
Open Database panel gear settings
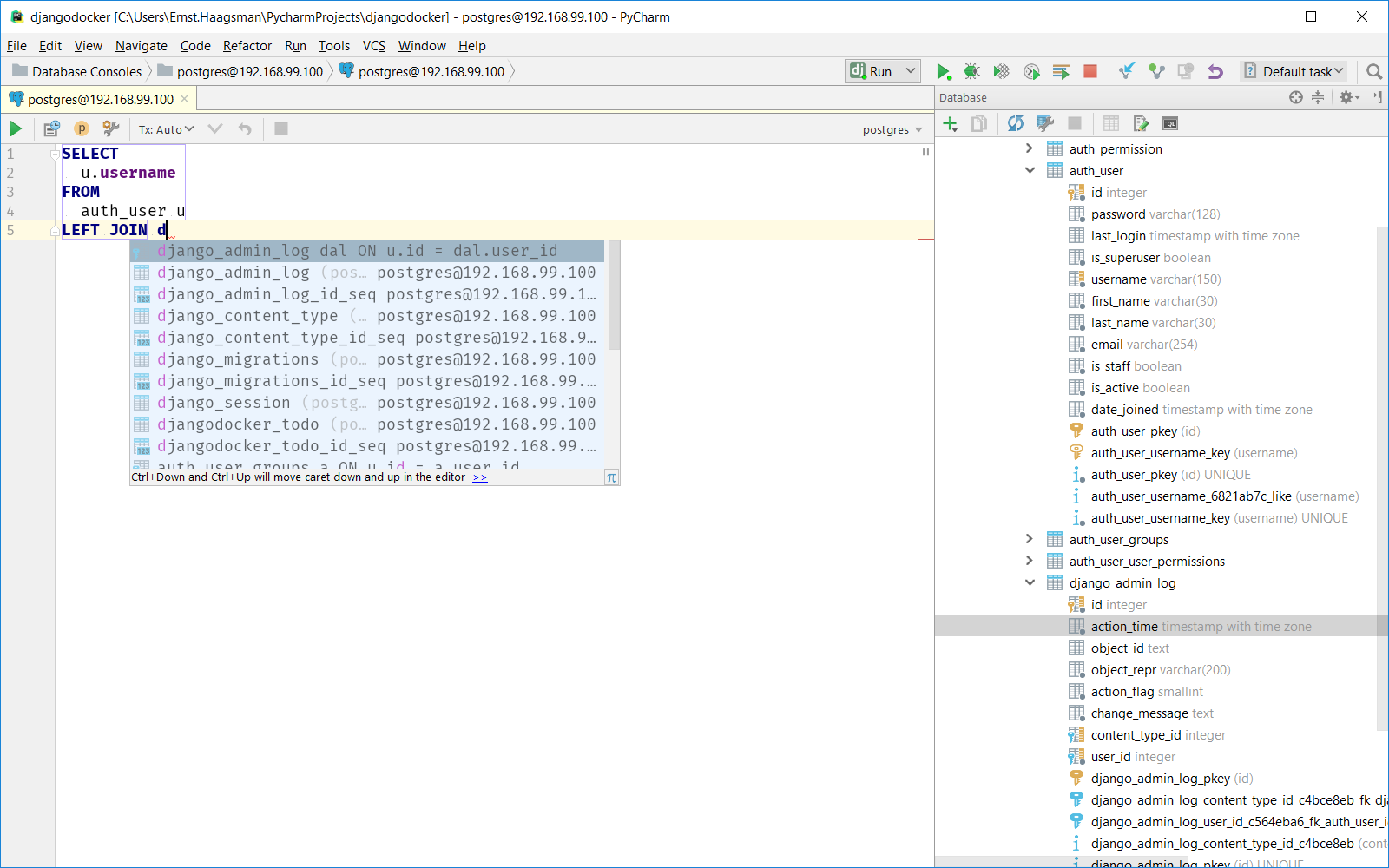[1348, 97]
